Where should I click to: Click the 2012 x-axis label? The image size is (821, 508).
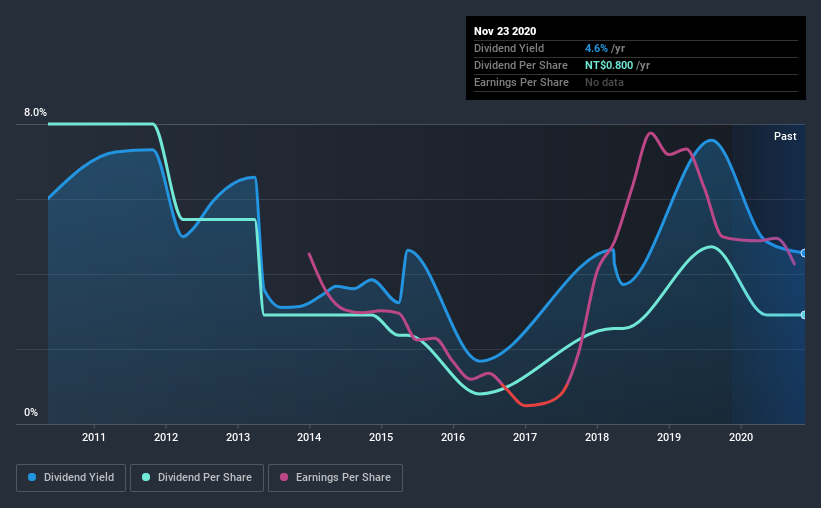(x=166, y=437)
